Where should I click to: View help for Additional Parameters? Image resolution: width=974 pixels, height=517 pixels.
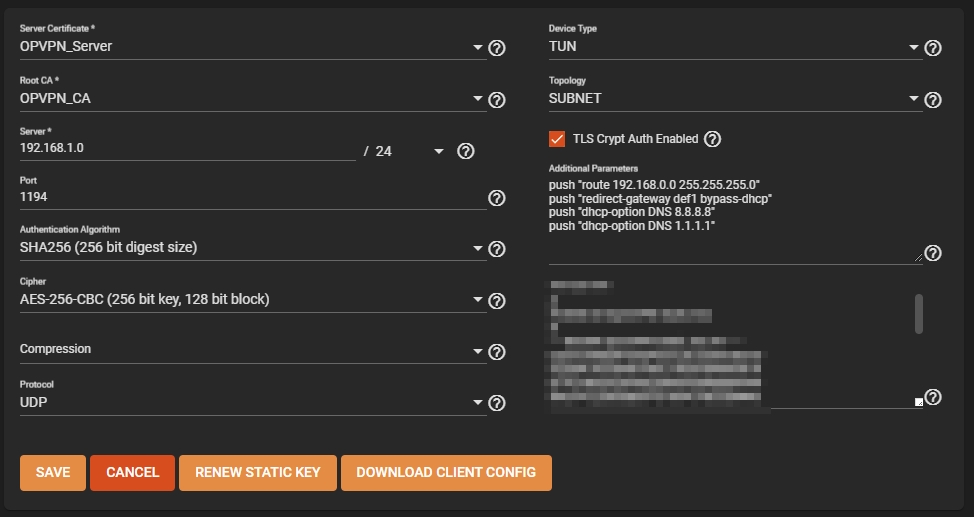point(933,253)
